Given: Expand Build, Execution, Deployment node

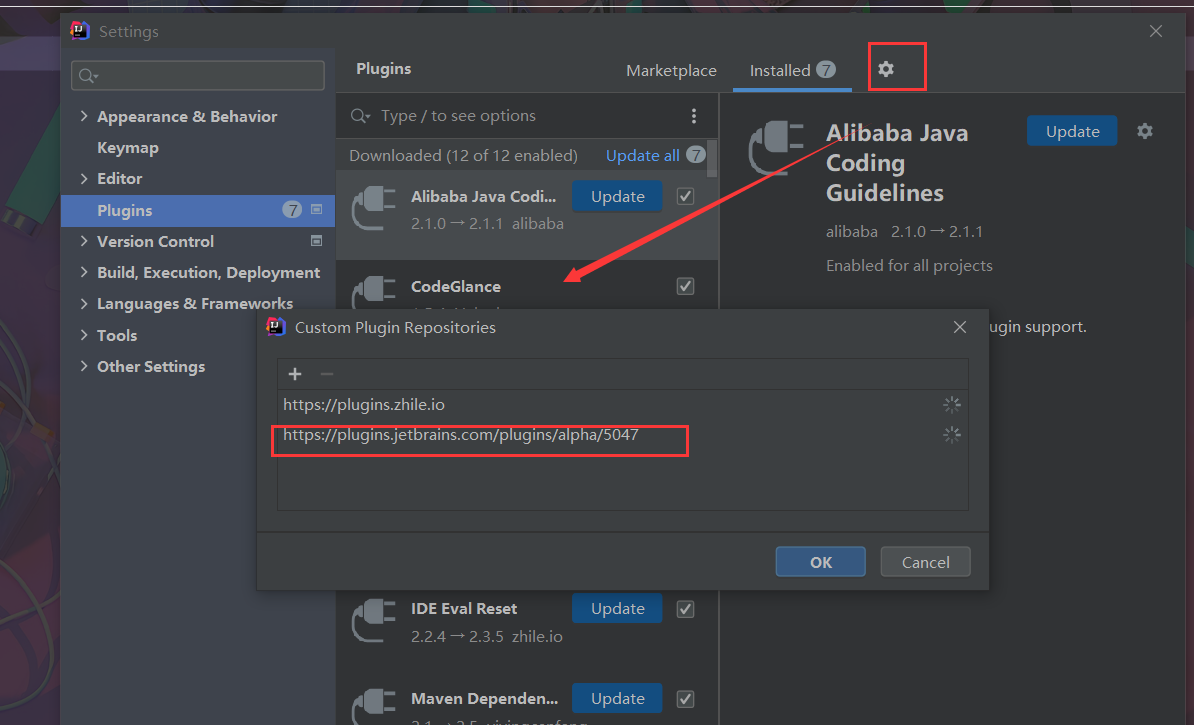Looking at the screenshot, I should (x=84, y=272).
